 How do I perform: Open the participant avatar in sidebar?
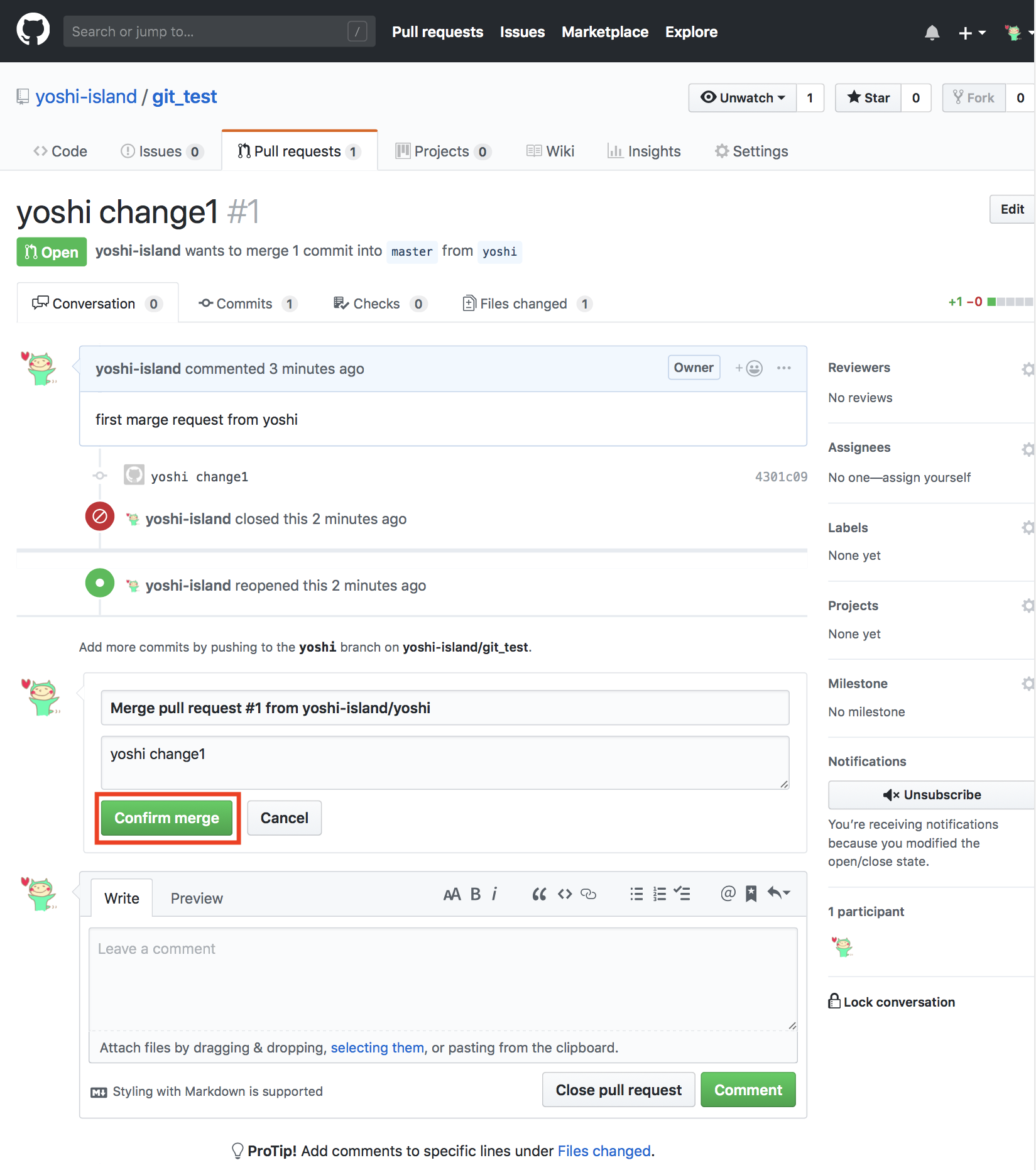coord(842,946)
